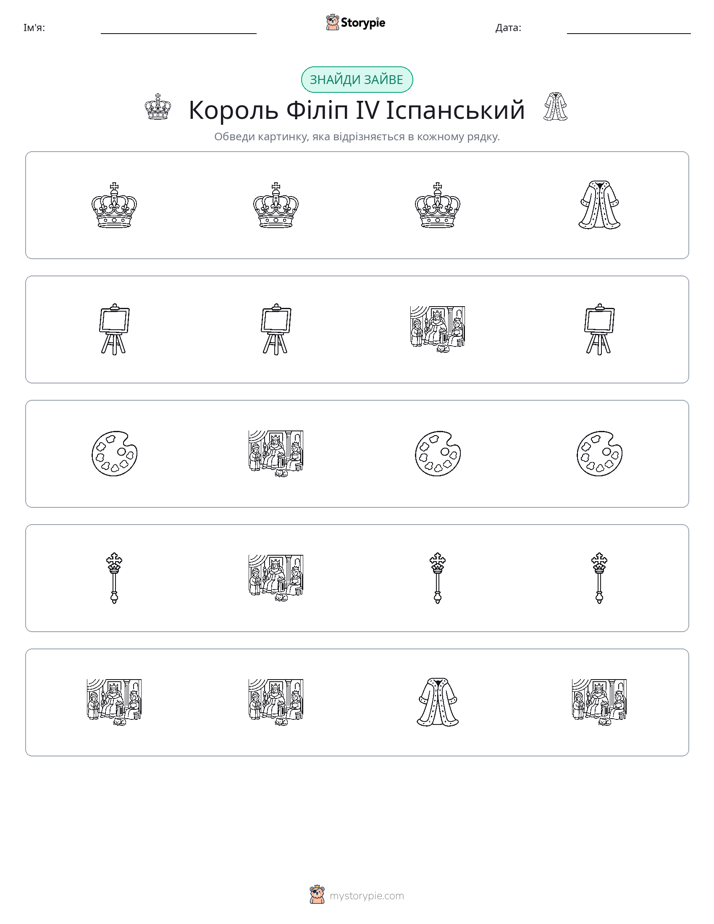Select the first crown in the top row
714x924 pixels.
tap(114, 205)
